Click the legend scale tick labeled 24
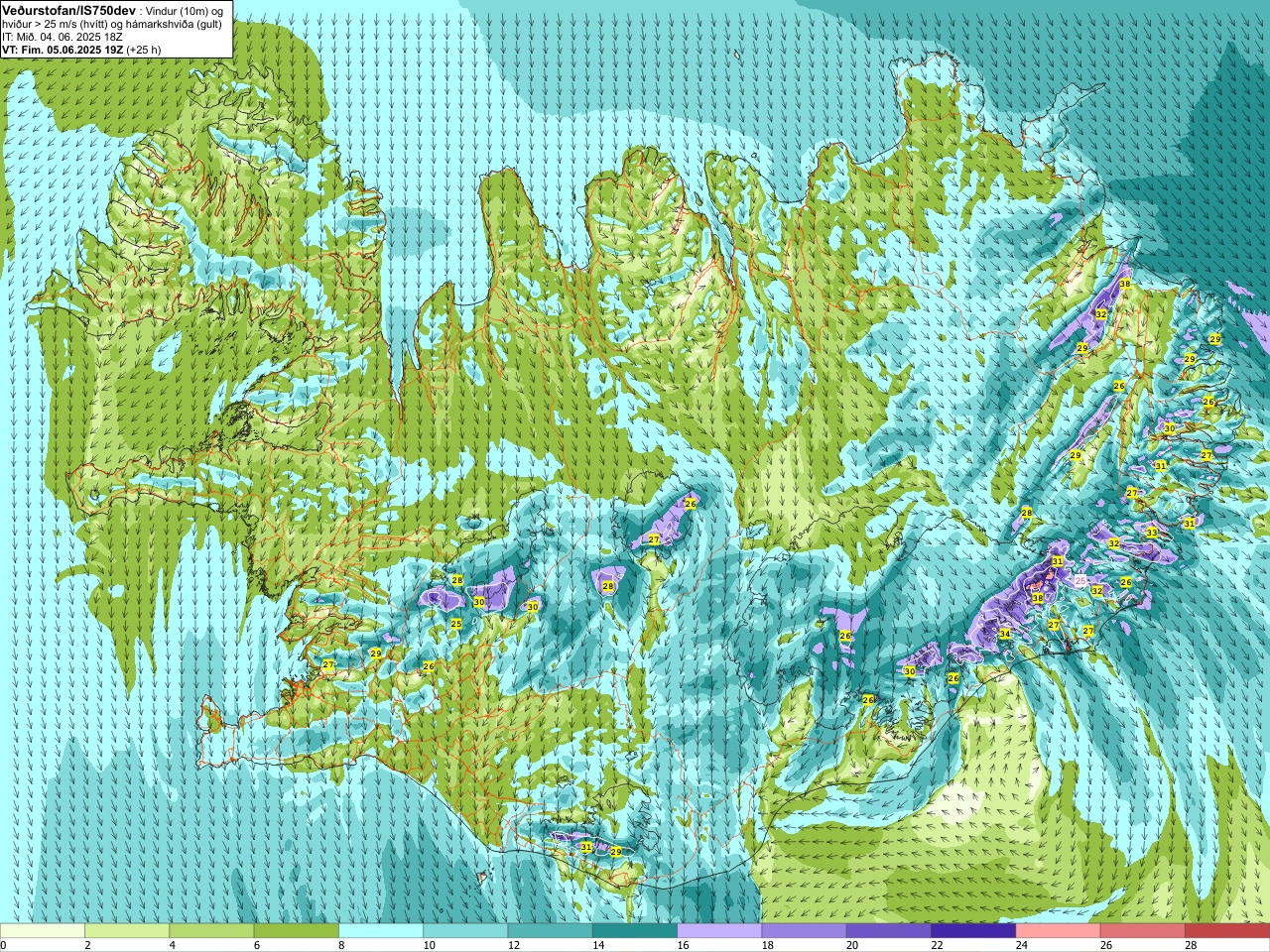Image resolution: width=1270 pixels, height=952 pixels. 1022,945
